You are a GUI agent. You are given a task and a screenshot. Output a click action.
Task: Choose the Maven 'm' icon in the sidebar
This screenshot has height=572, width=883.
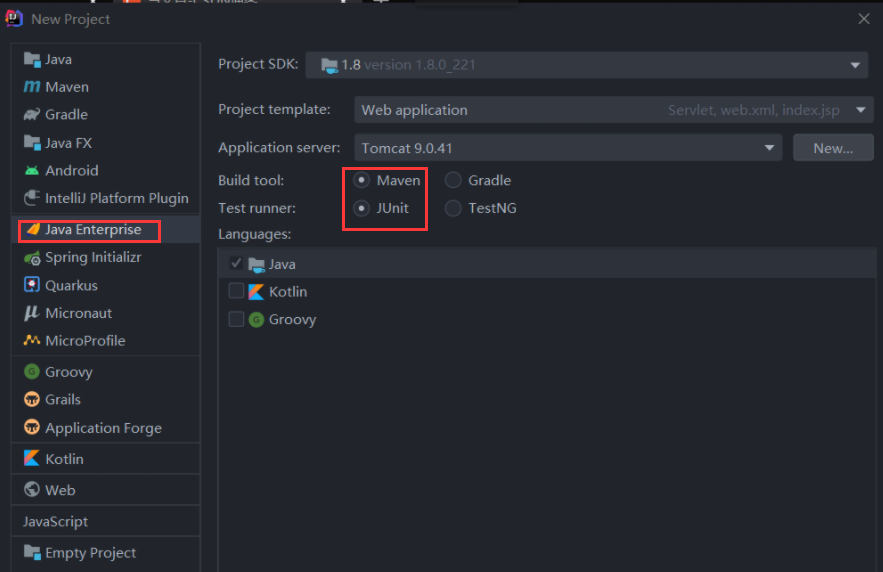tap(32, 87)
